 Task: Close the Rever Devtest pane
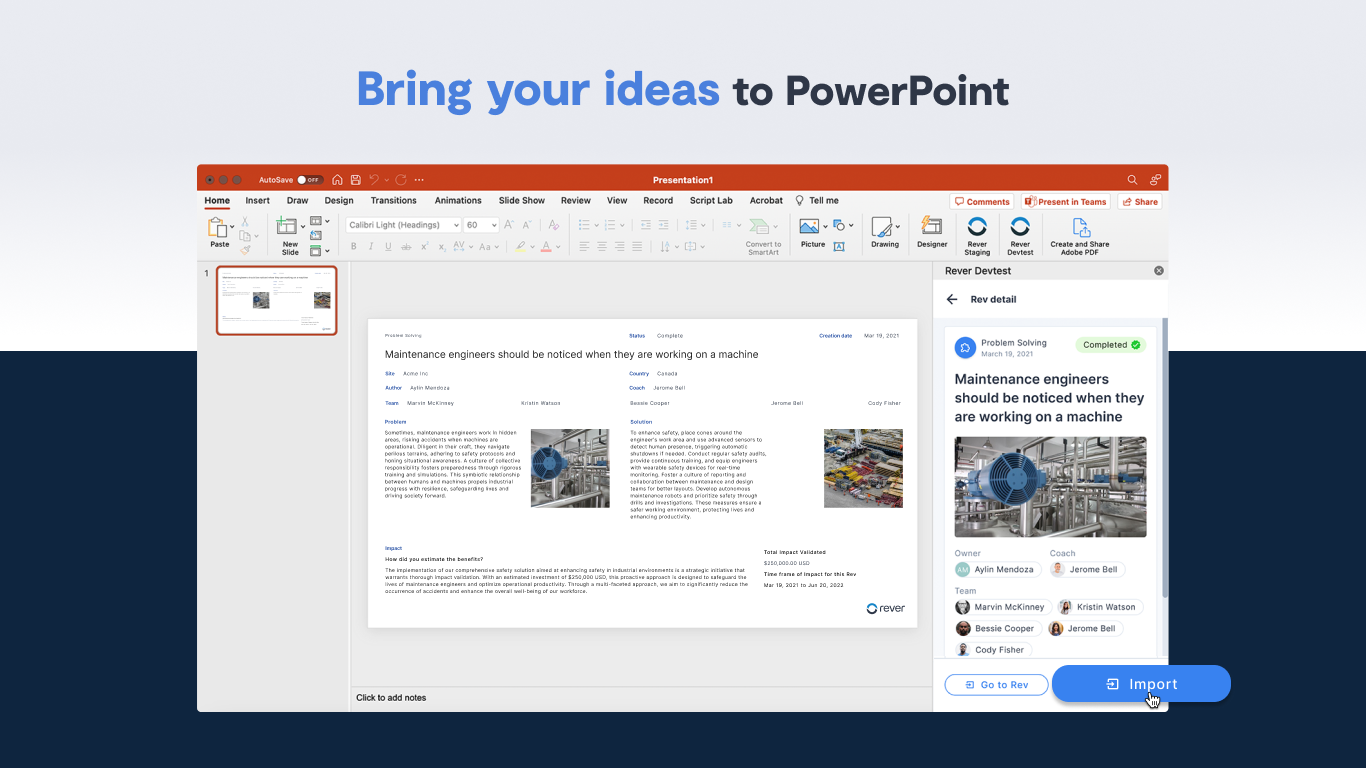pos(1159,271)
